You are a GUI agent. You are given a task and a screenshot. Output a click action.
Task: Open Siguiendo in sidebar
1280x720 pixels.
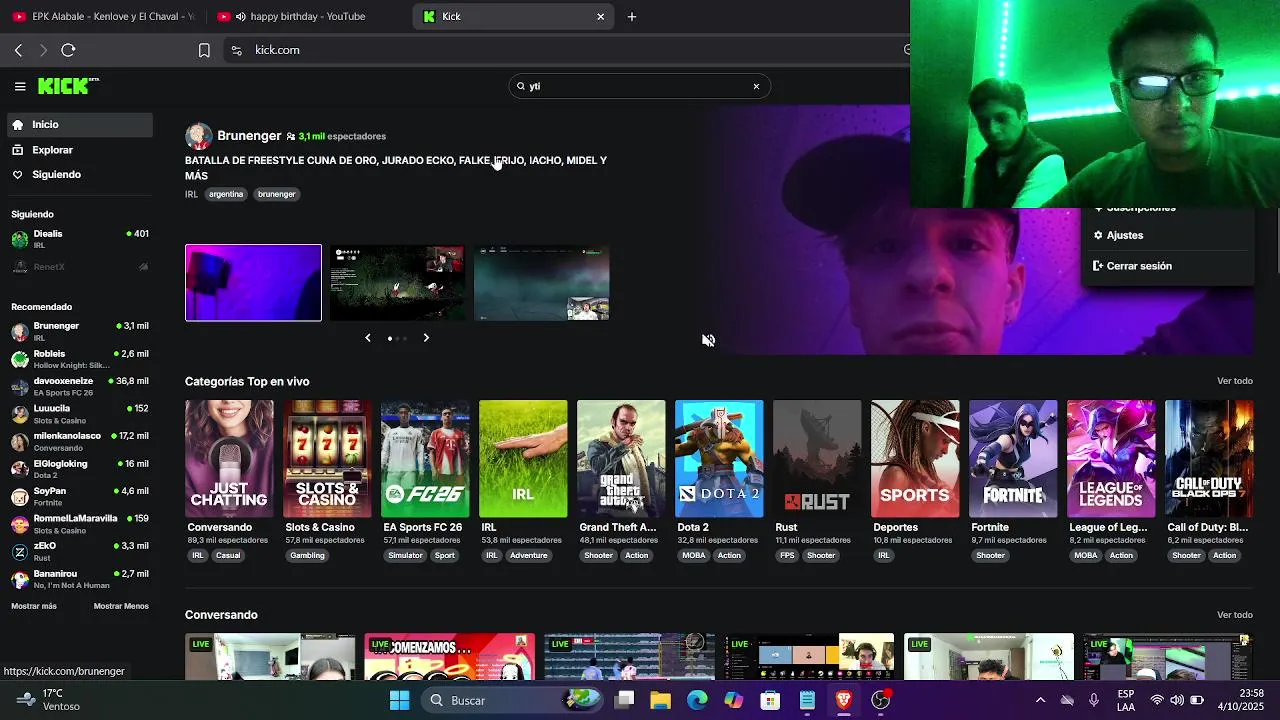click(79, 175)
